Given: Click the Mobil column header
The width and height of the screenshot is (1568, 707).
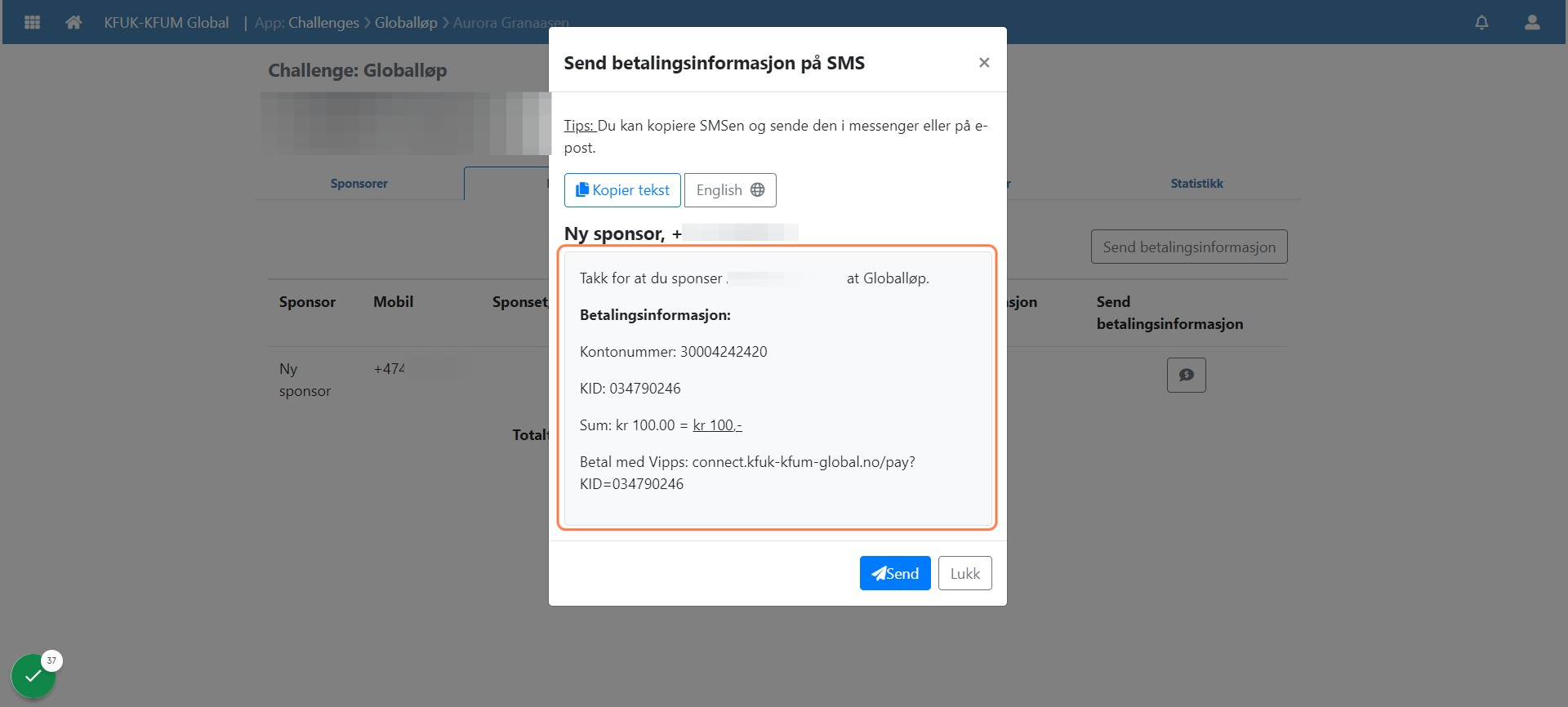Looking at the screenshot, I should [x=394, y=302].
